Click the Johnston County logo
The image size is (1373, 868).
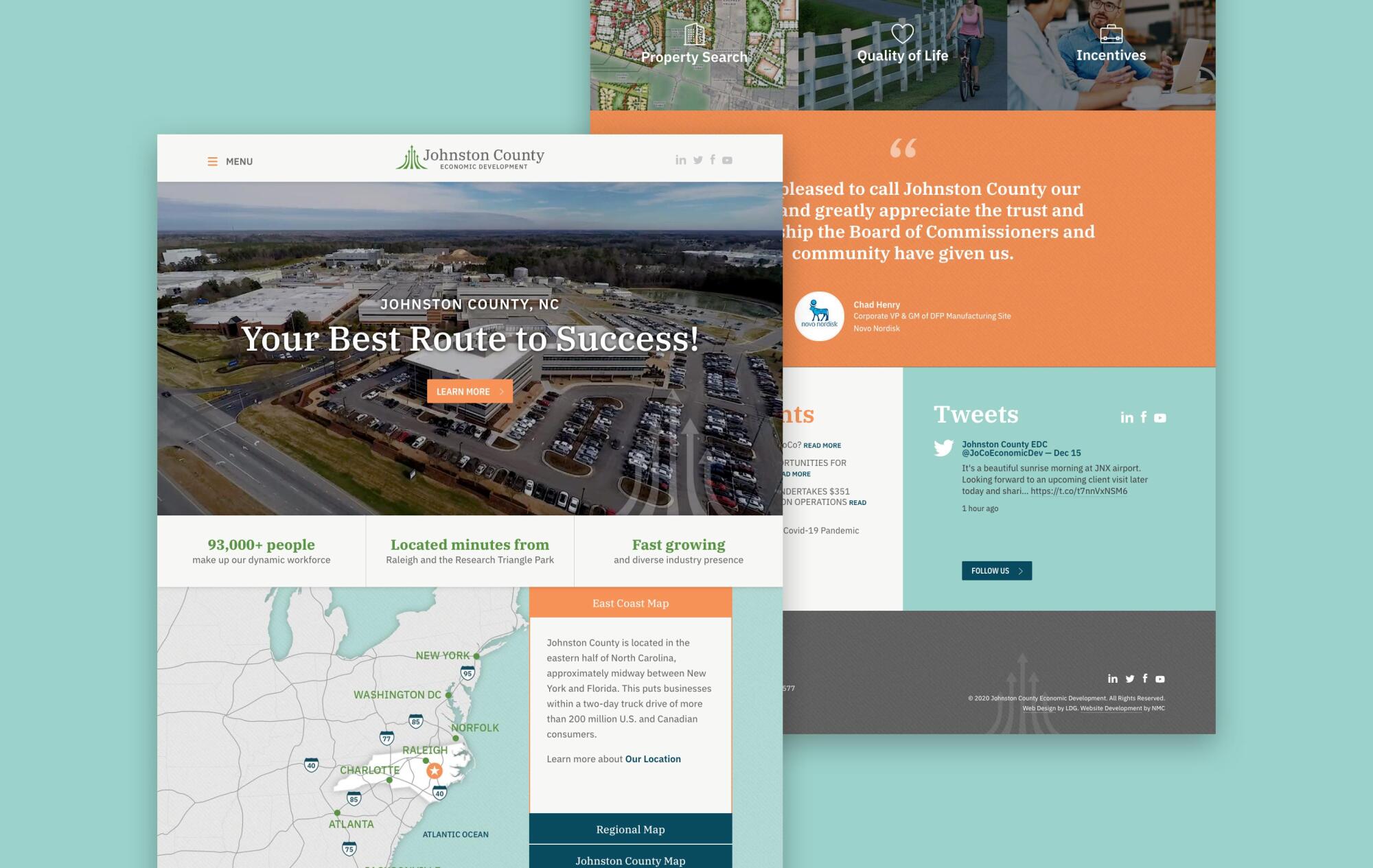[x=470, y=158]
